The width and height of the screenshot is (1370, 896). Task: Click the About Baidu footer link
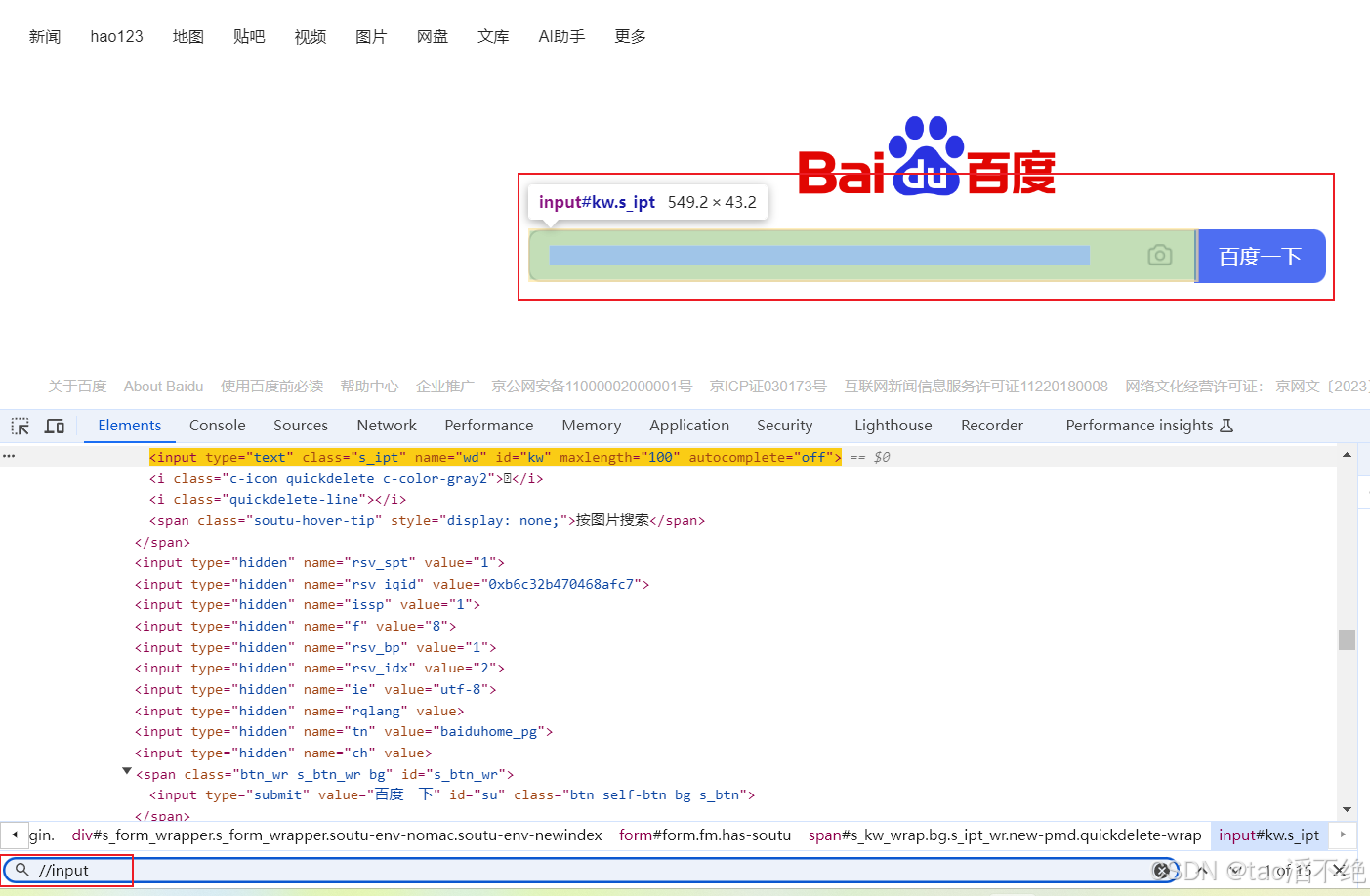coord(163,387)
